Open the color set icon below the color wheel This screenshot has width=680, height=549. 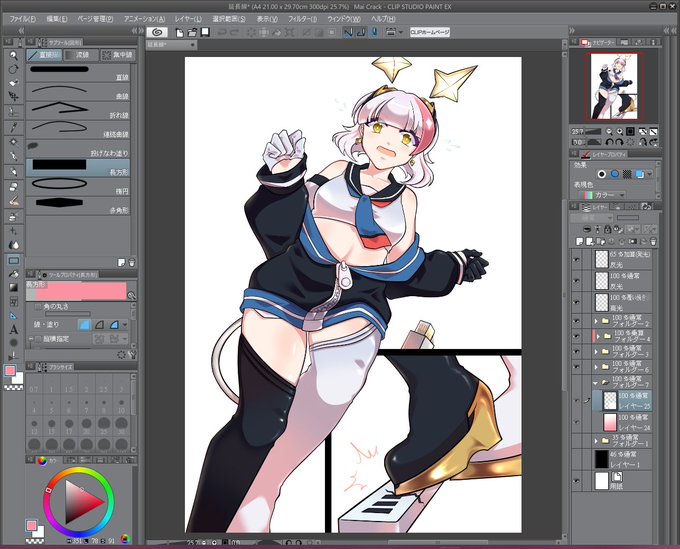pos(125,539)
